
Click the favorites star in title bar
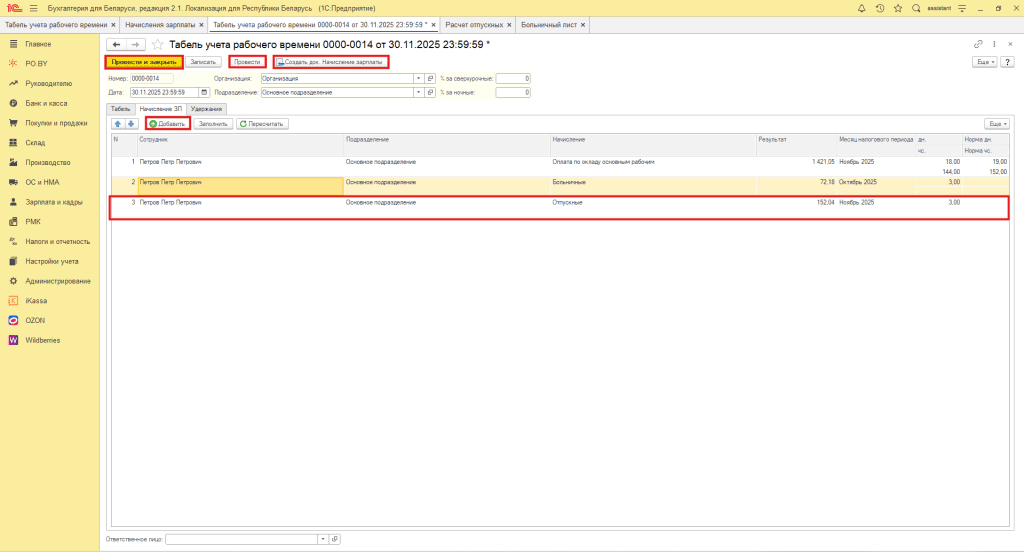pos(897,8)
